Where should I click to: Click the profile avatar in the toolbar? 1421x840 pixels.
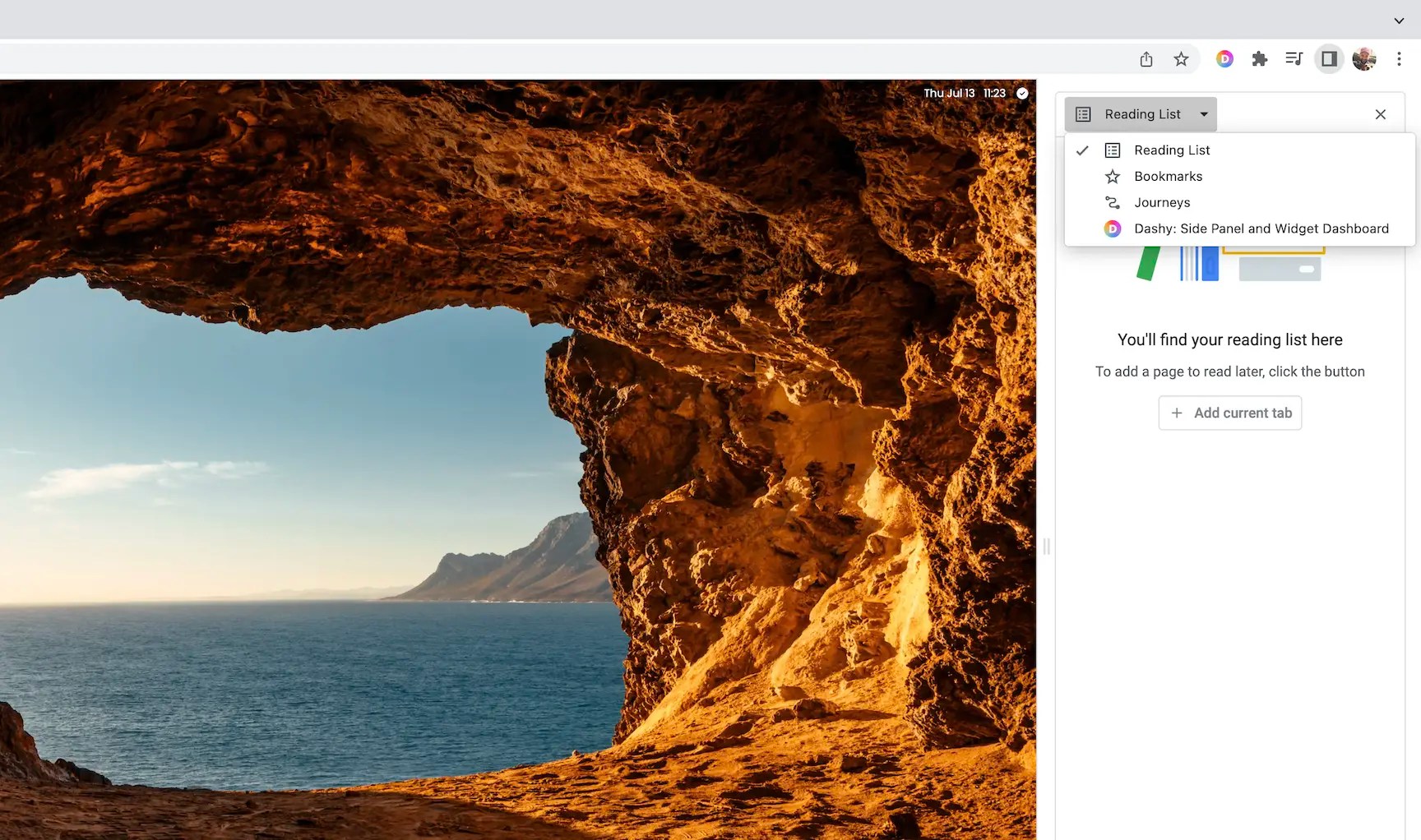(1364, 58)
